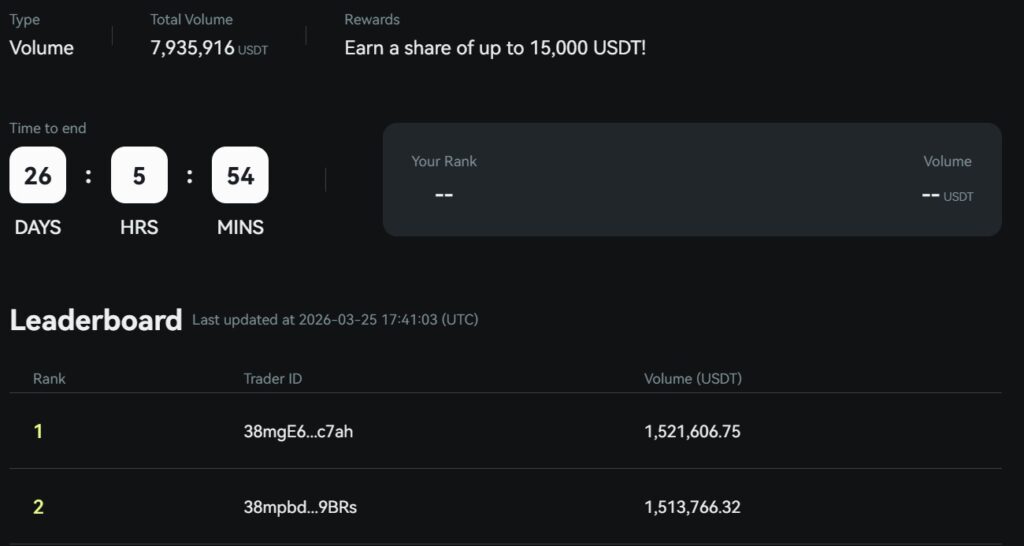Screen dimensions: 1024x546
Task: Click the Time to end label
Action: pyautogui.click(x=48, y=128)
